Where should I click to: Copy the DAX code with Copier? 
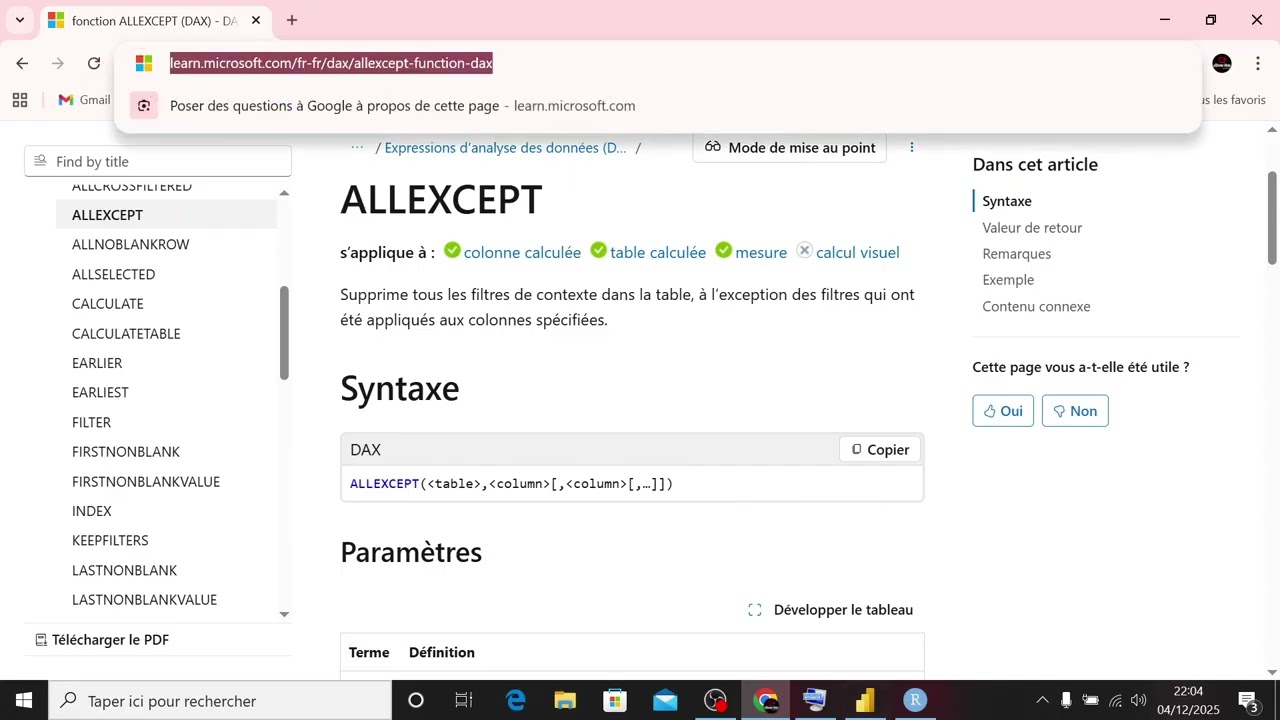pyautogui.click(x=880, y=450)
